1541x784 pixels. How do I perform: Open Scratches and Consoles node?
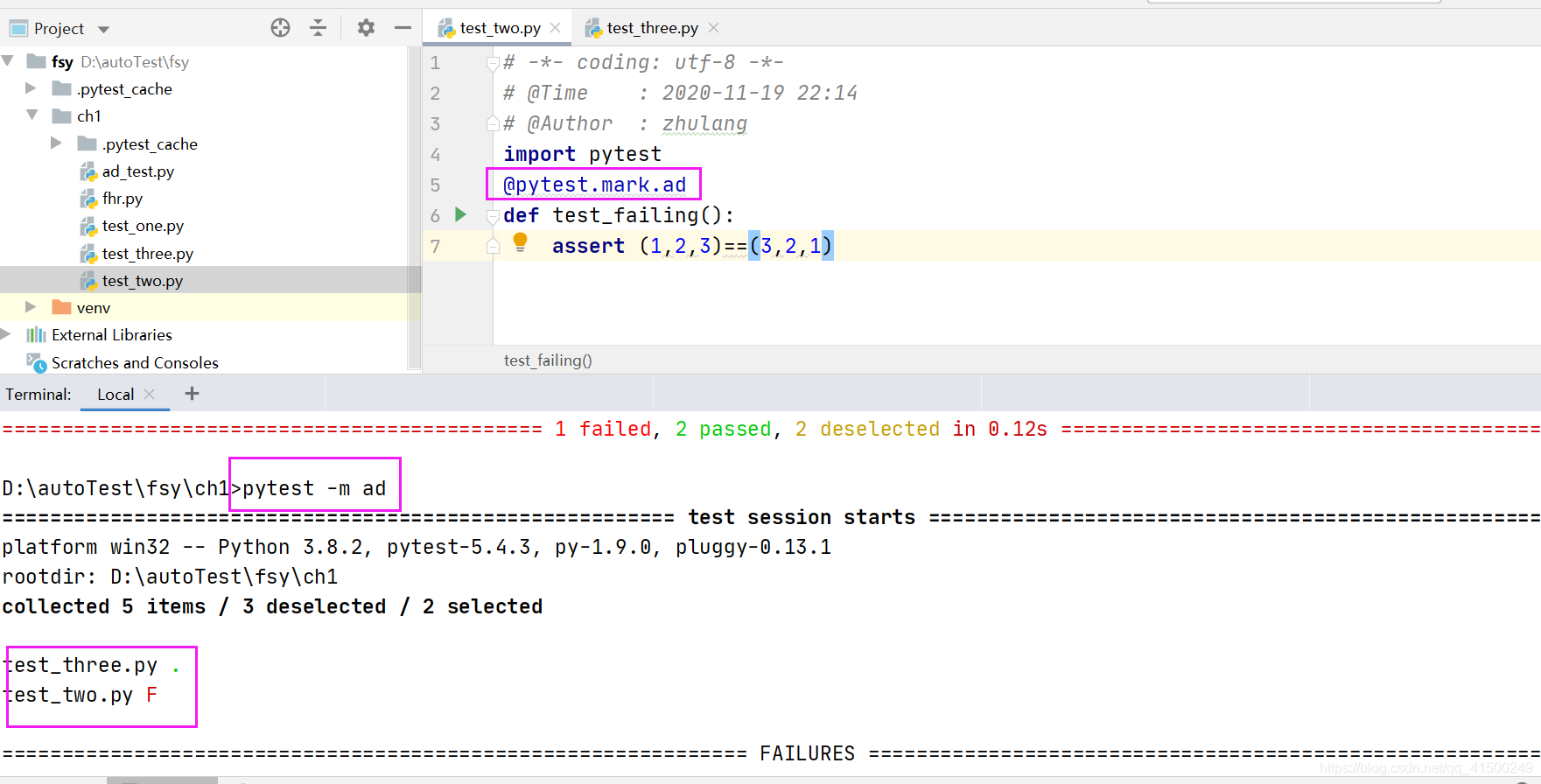click(x=135, y=362)
